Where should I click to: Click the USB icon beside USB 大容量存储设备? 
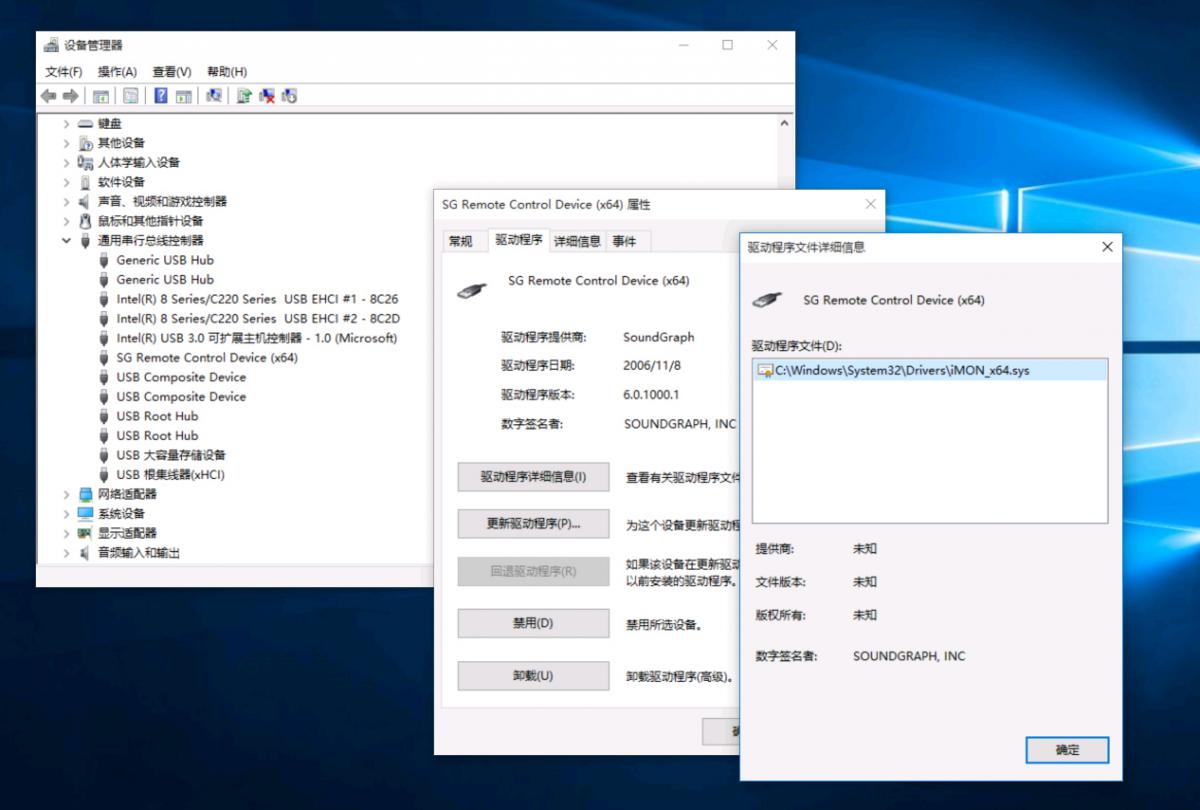104,455
